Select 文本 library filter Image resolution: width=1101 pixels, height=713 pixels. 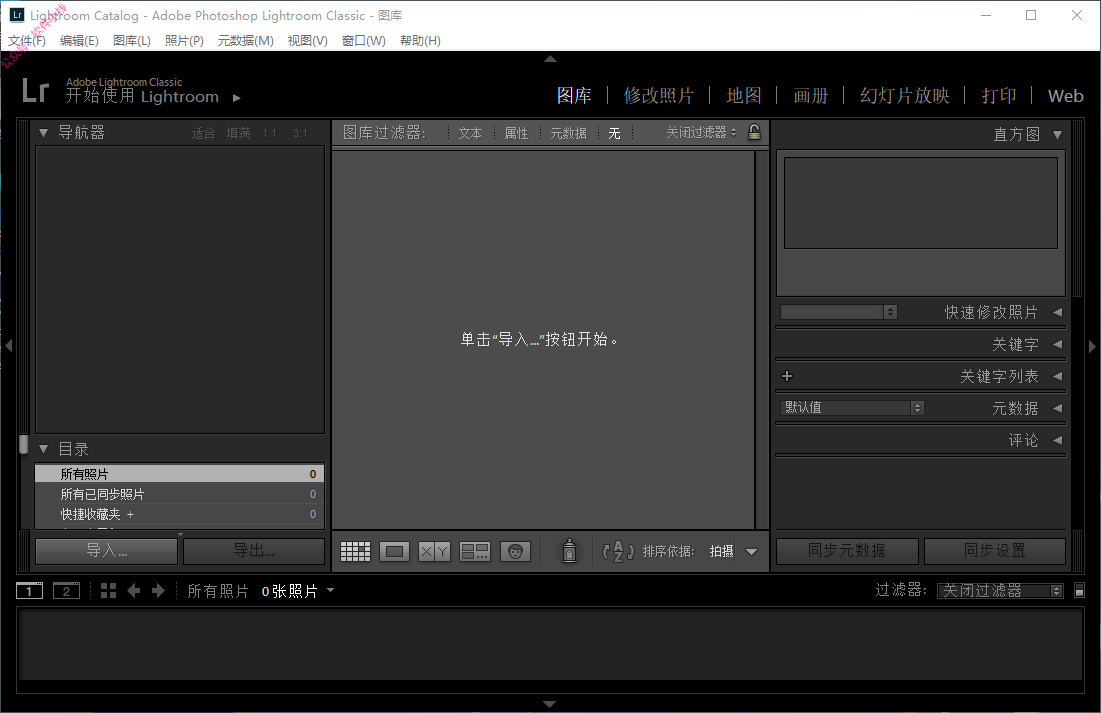point(470,133)
